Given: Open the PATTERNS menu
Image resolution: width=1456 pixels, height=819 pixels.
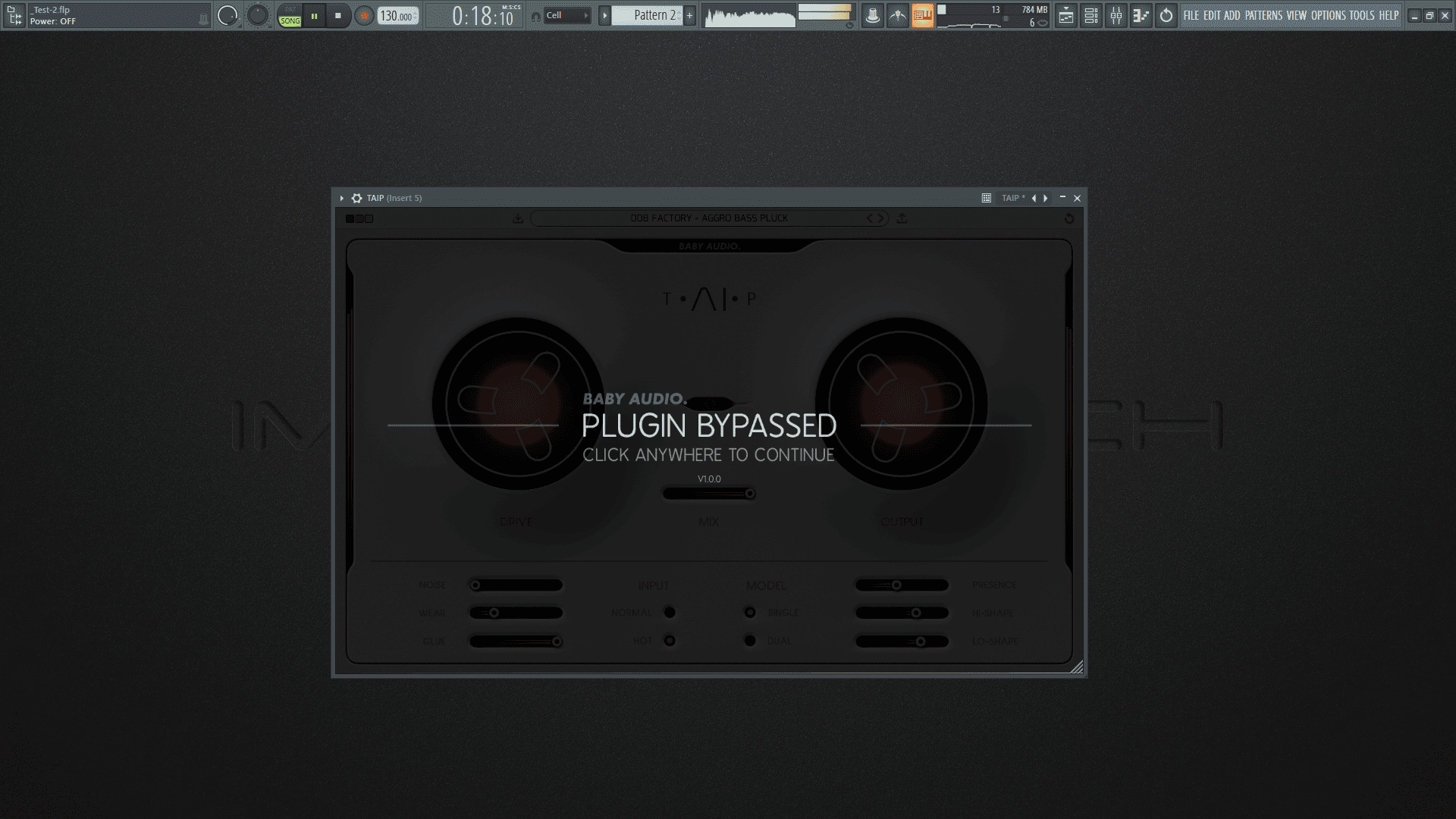Looking at the screenshot, I should [1263, 15].
